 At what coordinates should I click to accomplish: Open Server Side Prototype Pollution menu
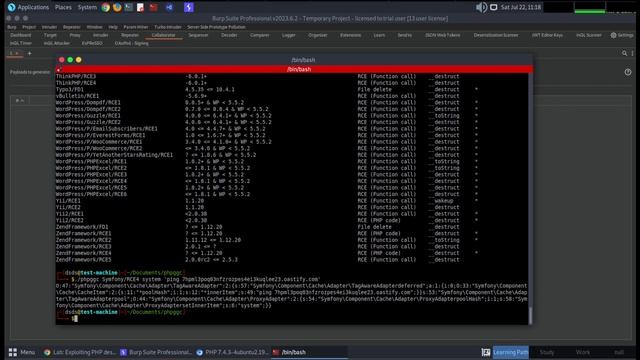[x=216, y=27]
